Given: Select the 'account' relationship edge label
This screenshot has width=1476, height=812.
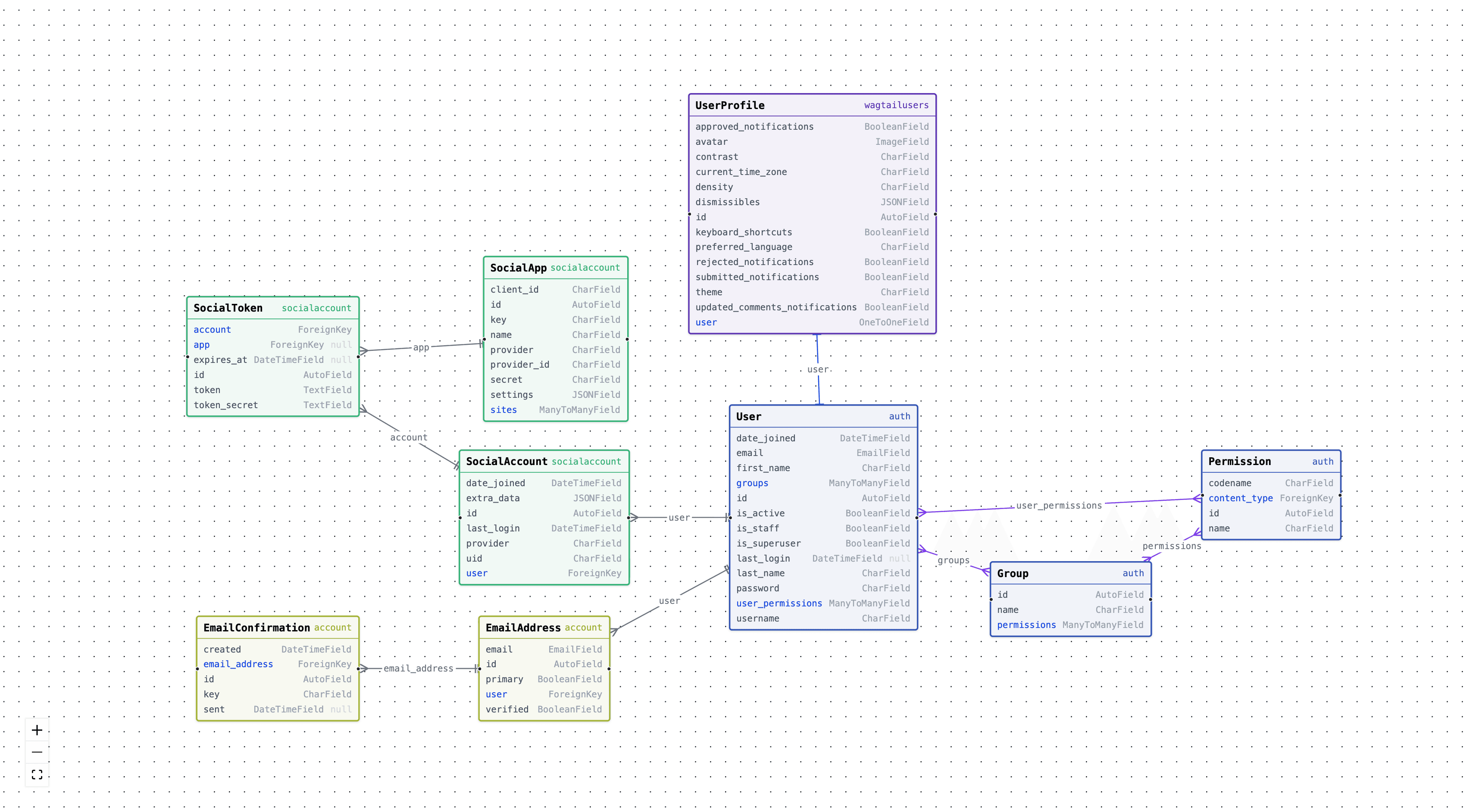Looking at the screenshot, I should [x=409, y=437].
